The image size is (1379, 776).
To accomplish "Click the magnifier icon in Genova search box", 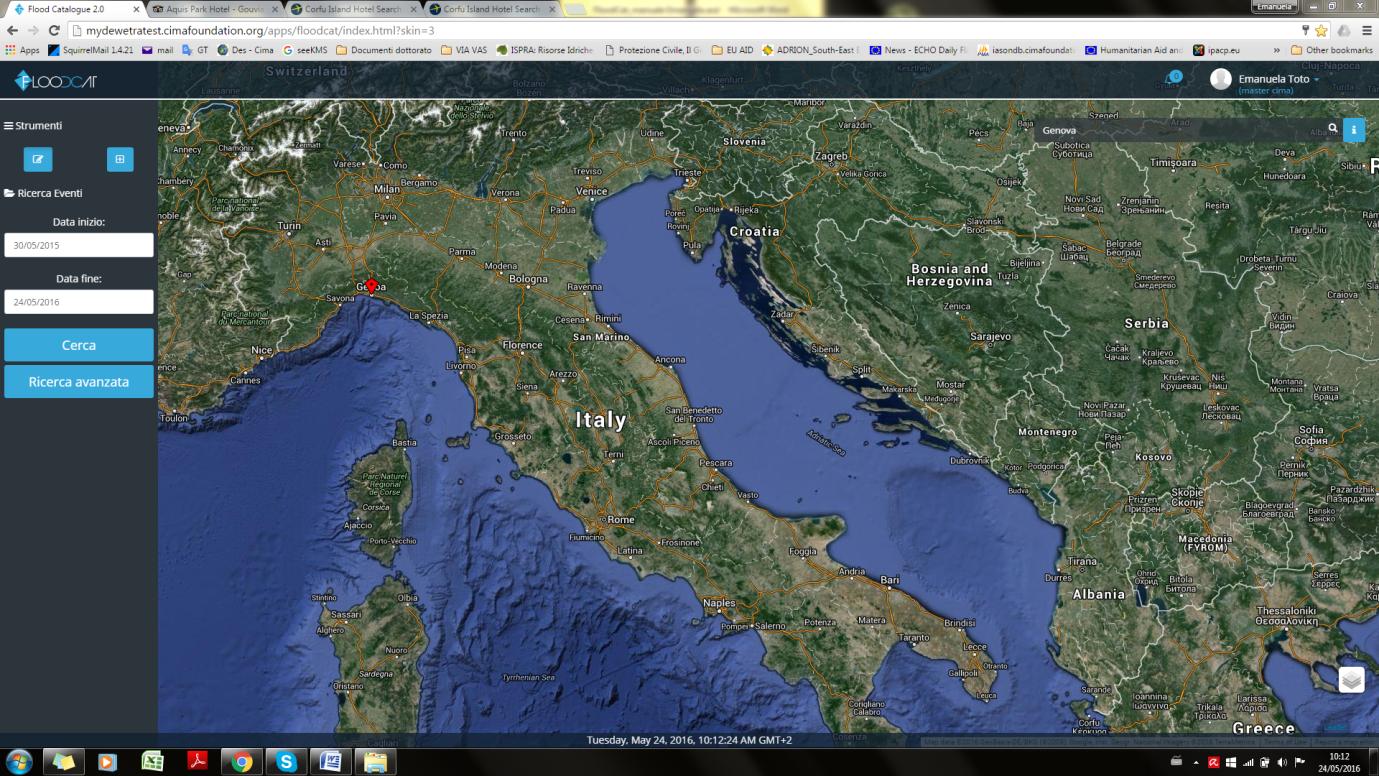I will point(1333,129).
